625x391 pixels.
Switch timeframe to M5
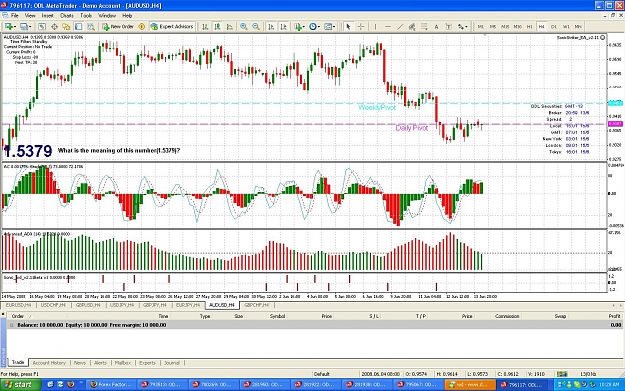pos(493,27)
